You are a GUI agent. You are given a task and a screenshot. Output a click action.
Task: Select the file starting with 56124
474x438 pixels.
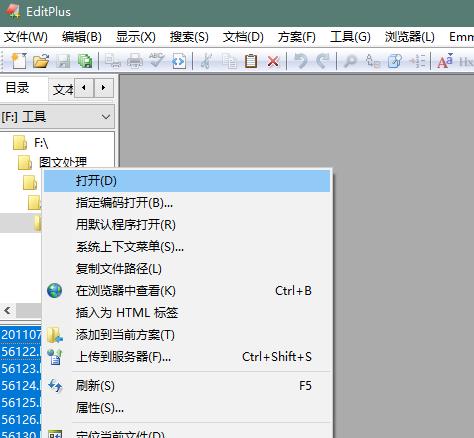pyautogui.click(x=21, y=386)
